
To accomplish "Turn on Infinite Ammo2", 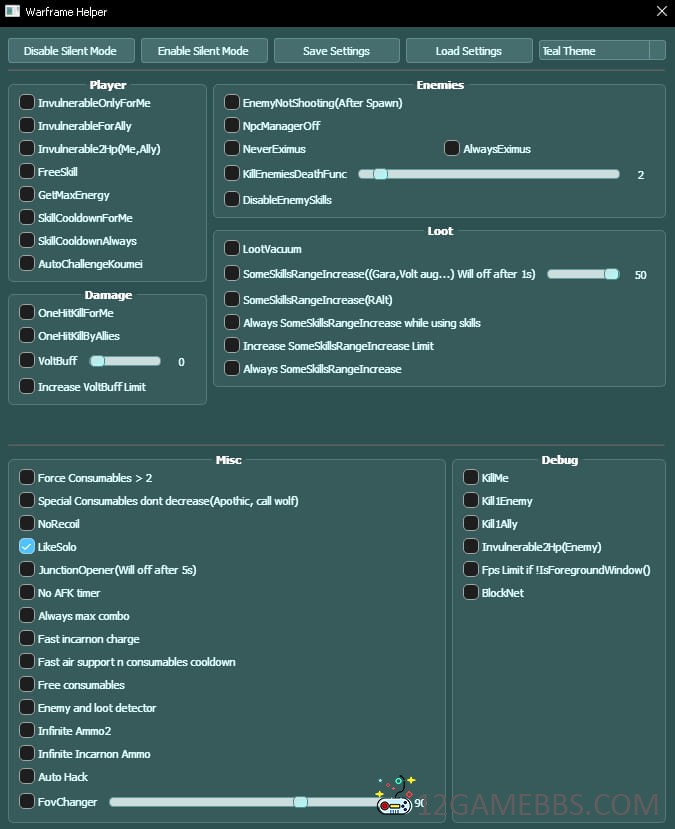I will [x=27, y=731].
